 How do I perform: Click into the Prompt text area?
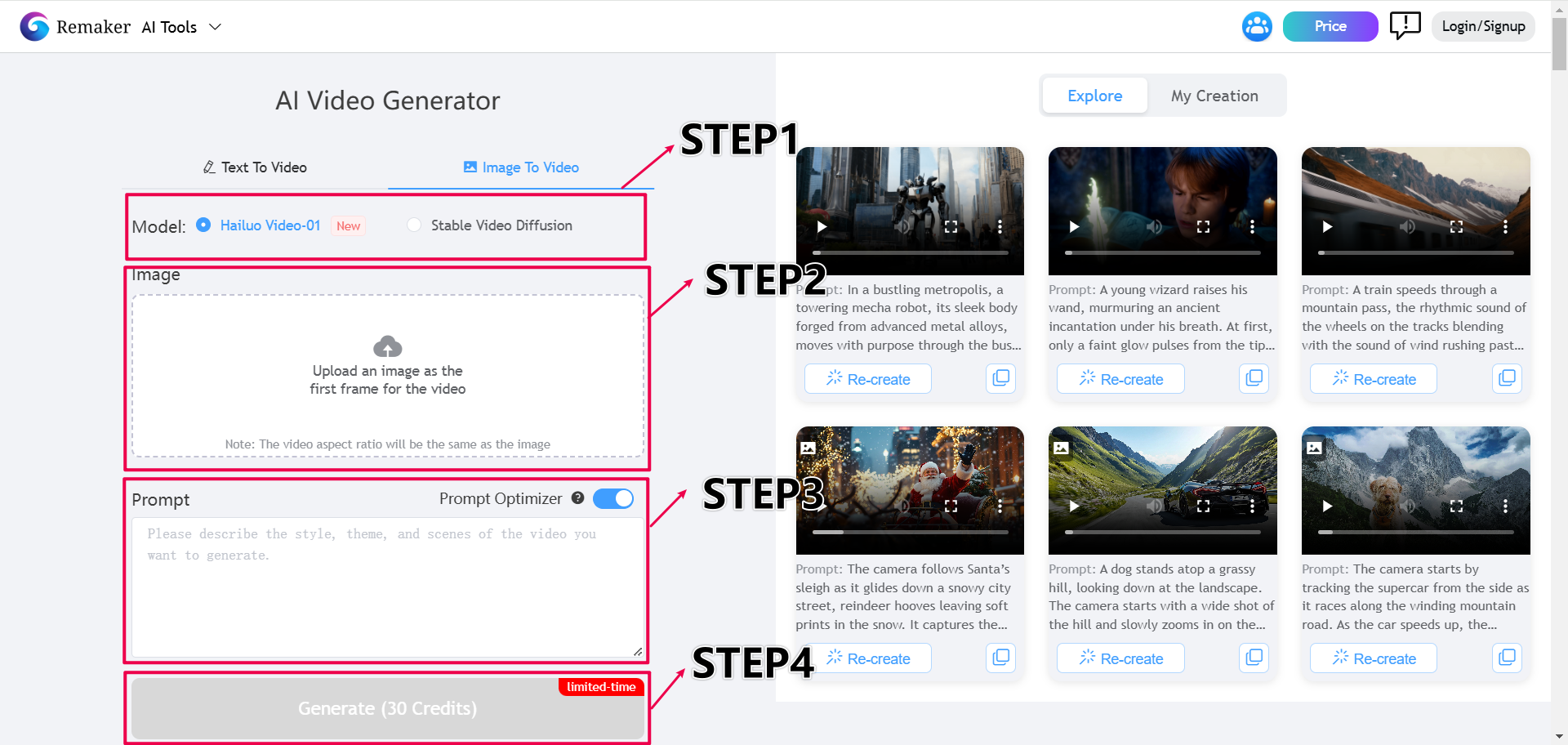click(x=388, y=587)
